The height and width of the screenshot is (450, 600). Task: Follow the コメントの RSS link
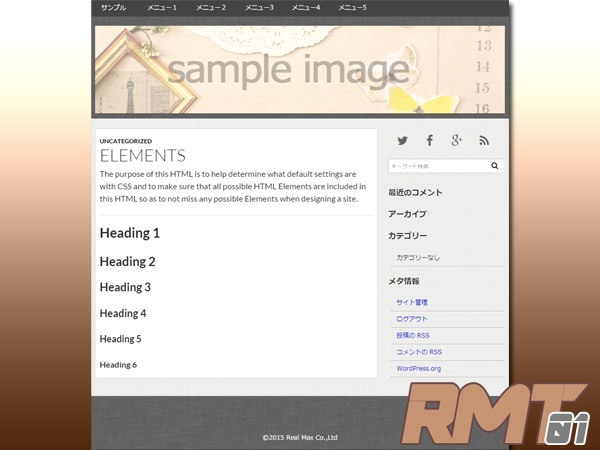pos(419,352)
